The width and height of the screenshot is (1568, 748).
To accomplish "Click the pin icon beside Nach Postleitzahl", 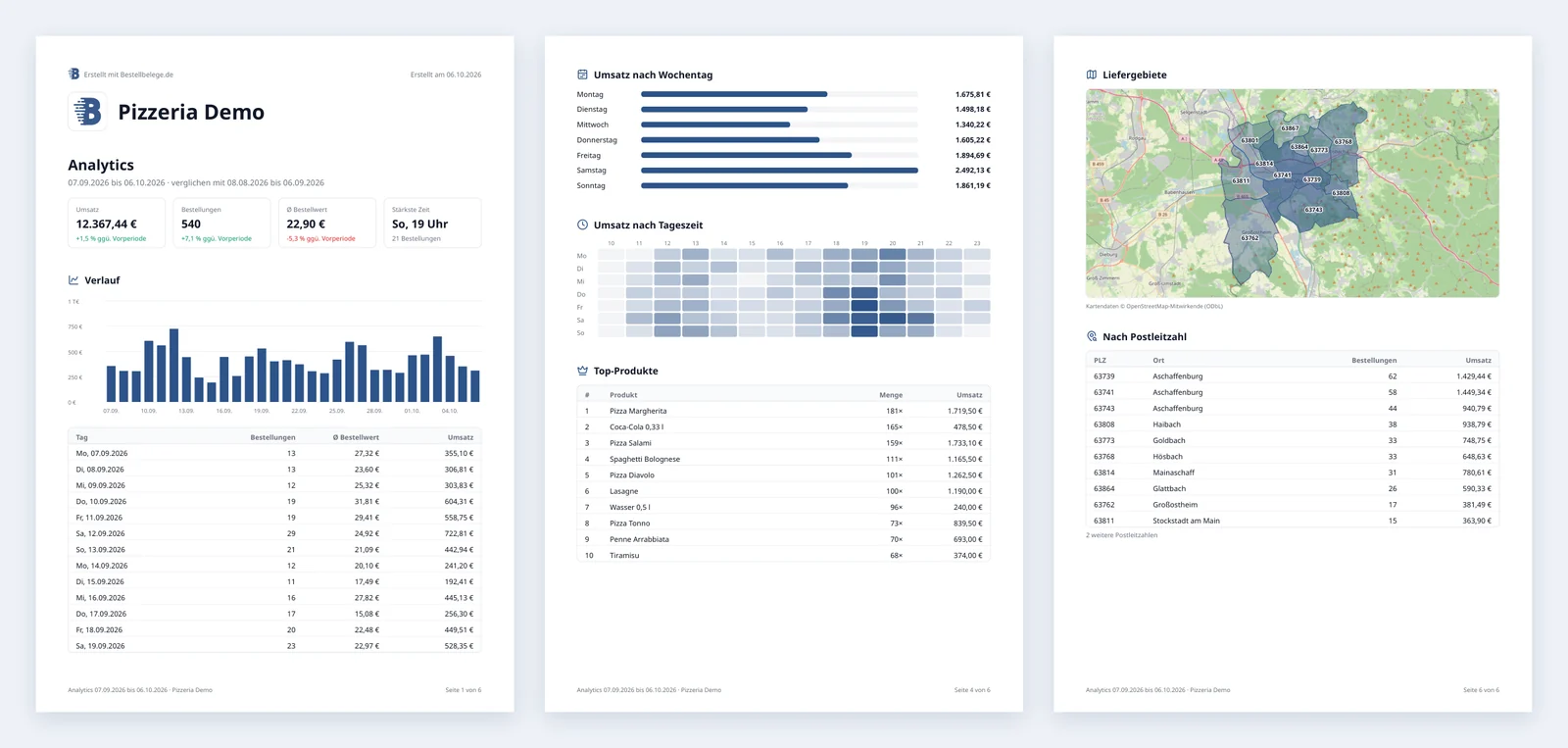I will 1092,336.
